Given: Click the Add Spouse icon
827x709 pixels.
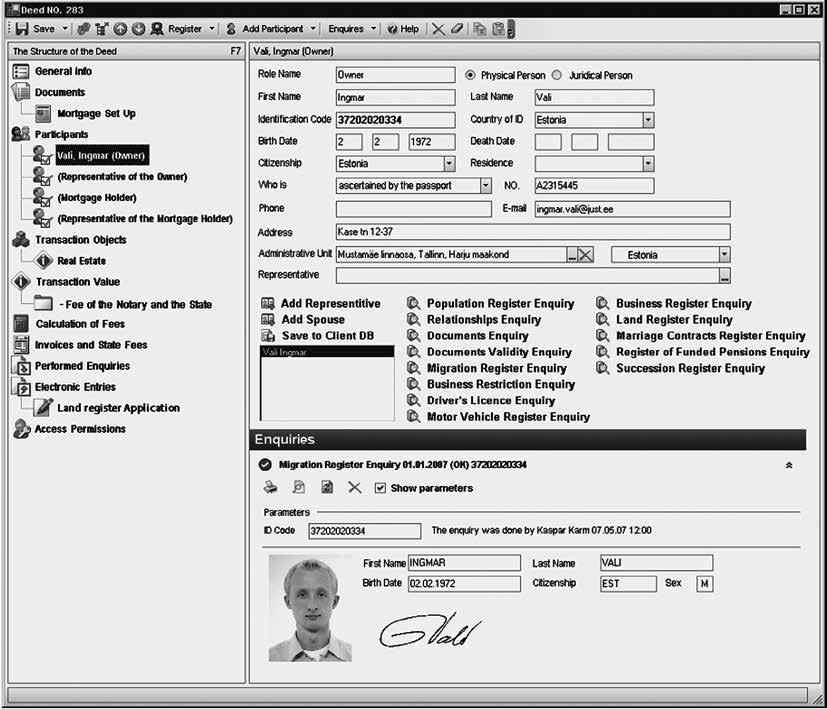Looking at the screenshot, I should [x=268, y=319].
